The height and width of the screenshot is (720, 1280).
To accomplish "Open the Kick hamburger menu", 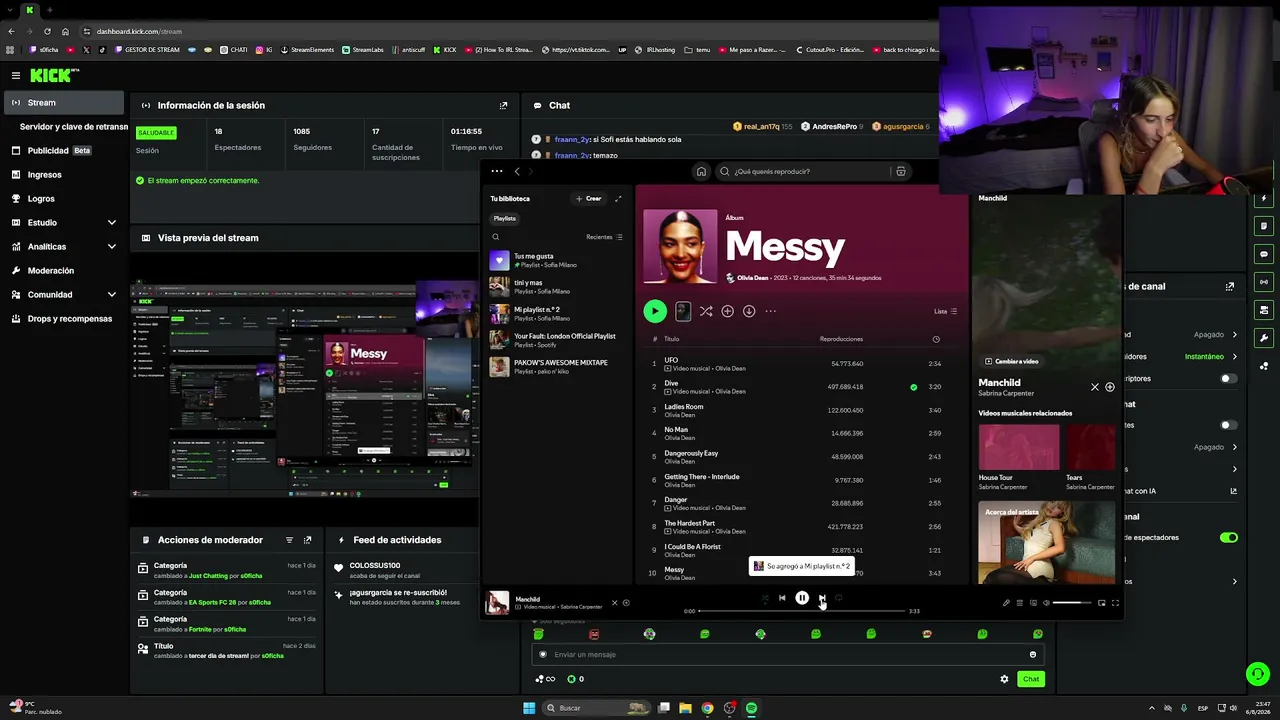I will pyautogui.click(x=16, y=75).
